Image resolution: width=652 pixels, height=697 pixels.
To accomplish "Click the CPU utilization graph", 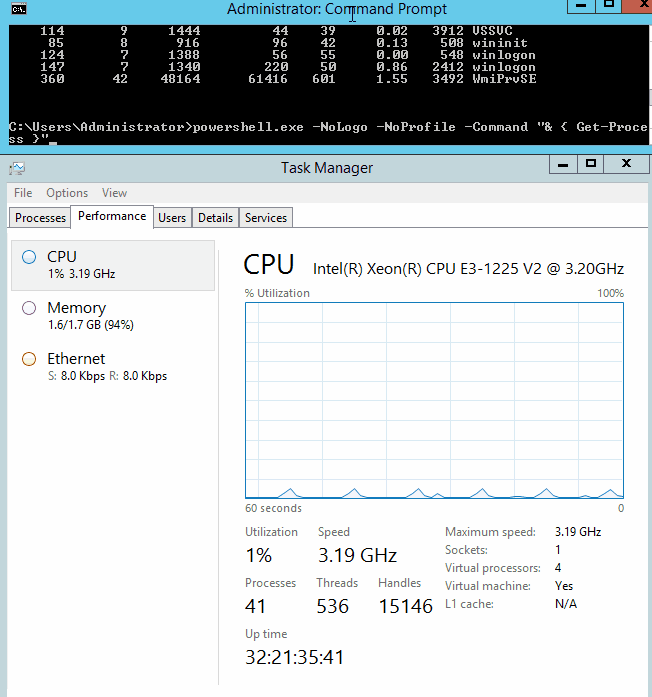I will (x=434, y=401).
